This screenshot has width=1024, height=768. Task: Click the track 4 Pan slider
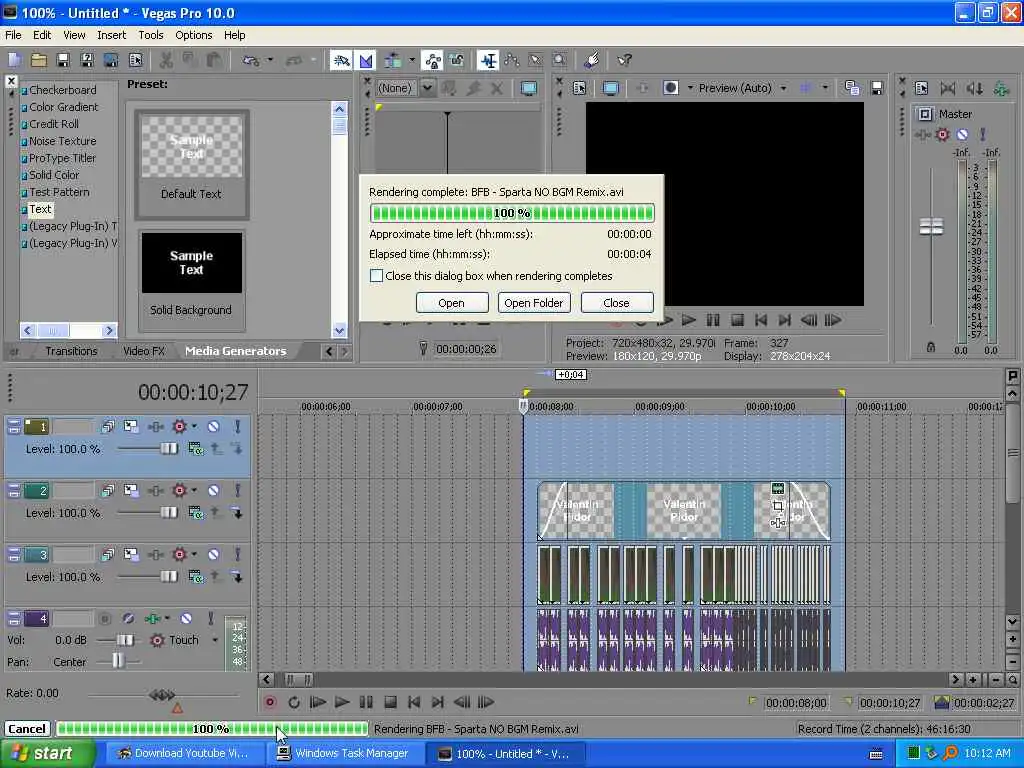[x=118, y=662]
